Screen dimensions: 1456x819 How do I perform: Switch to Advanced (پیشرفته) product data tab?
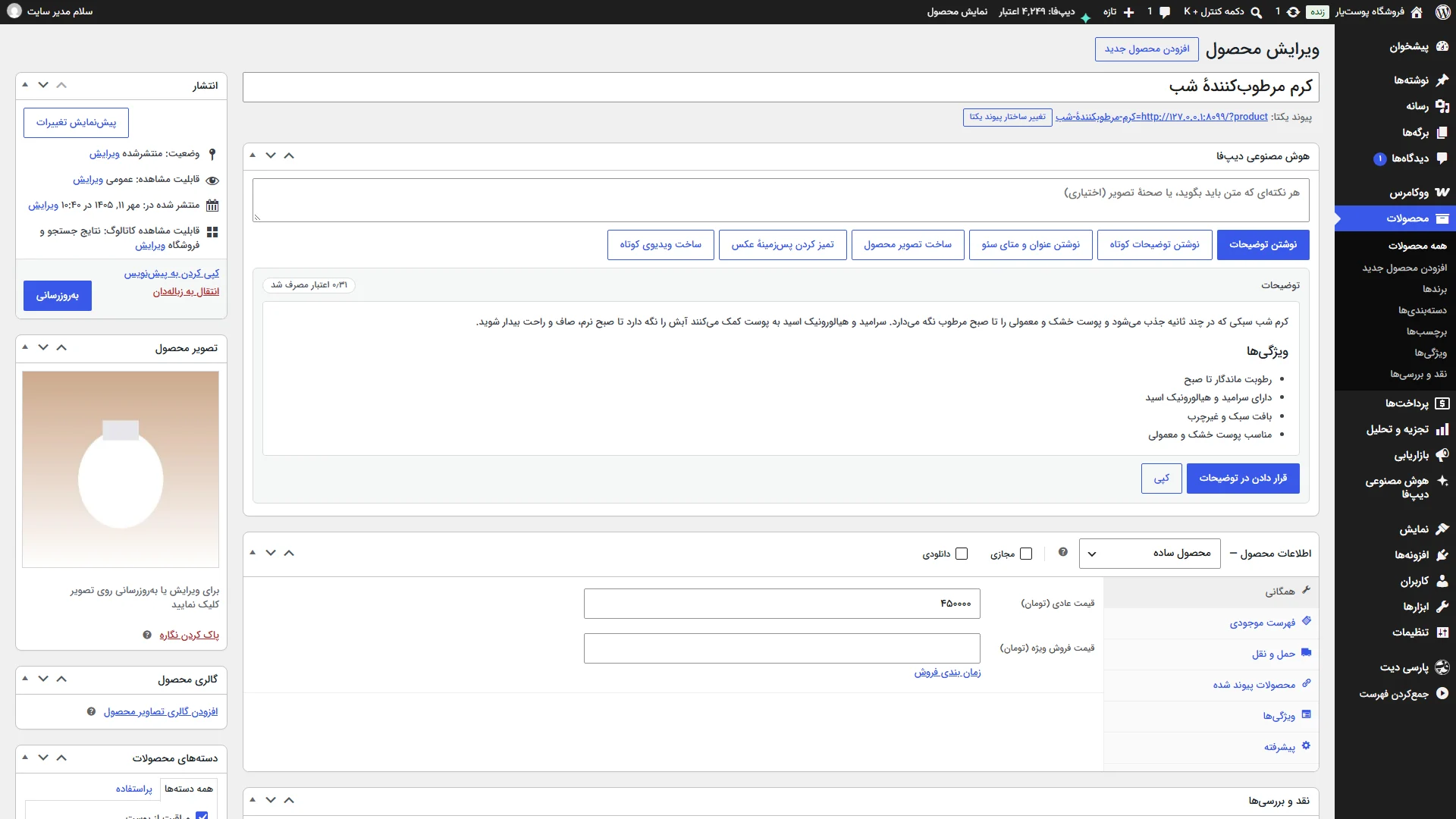click(1211, 747)
